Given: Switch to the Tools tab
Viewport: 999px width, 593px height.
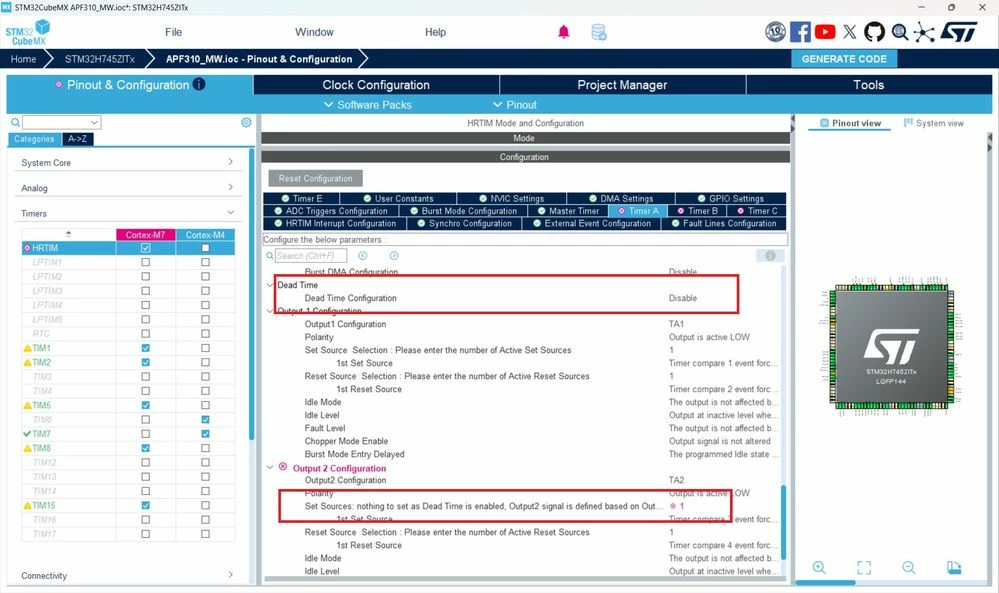Looking at the screenshot, I should coord(869,85).
